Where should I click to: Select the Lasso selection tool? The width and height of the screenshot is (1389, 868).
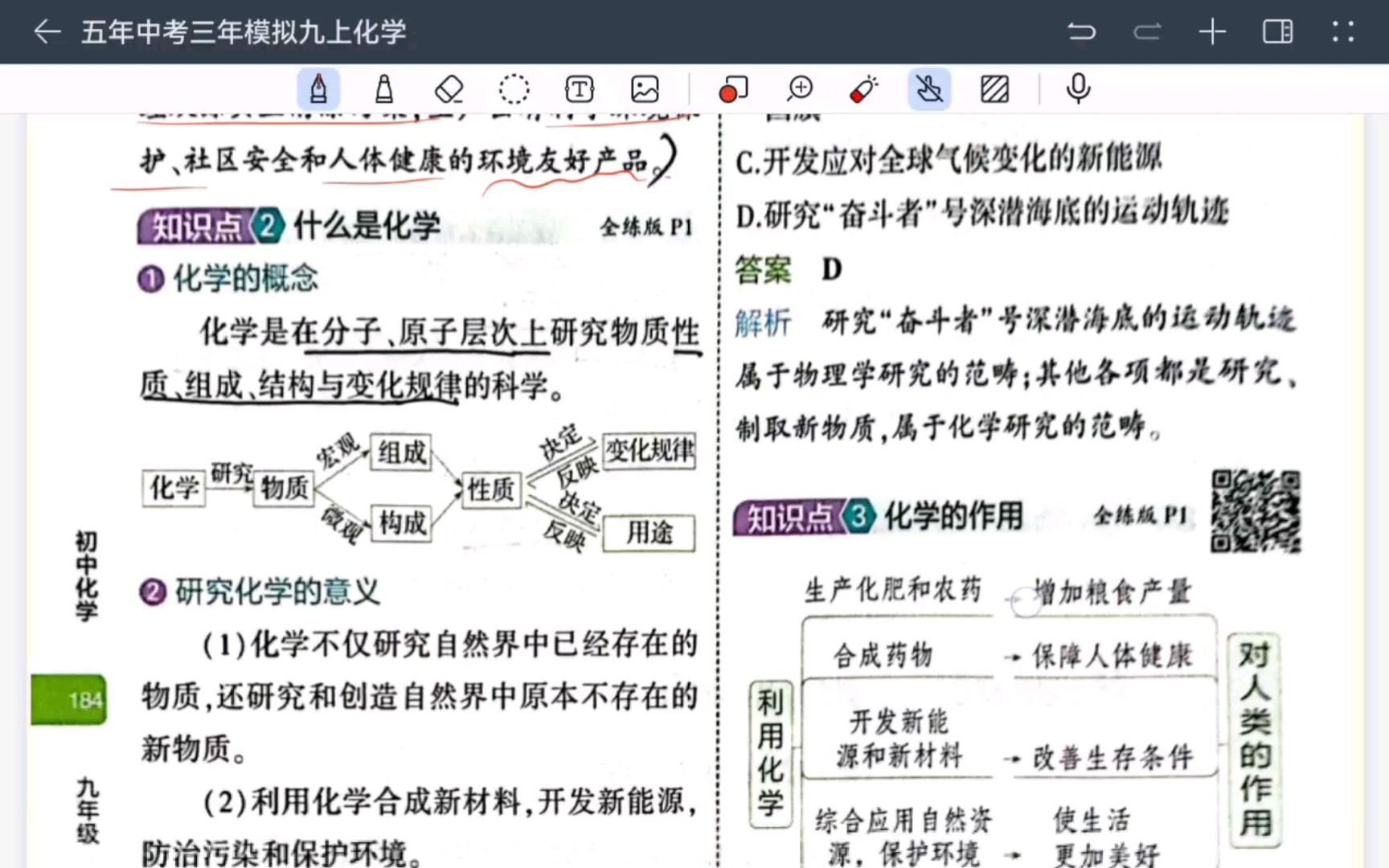pos(514,89)
